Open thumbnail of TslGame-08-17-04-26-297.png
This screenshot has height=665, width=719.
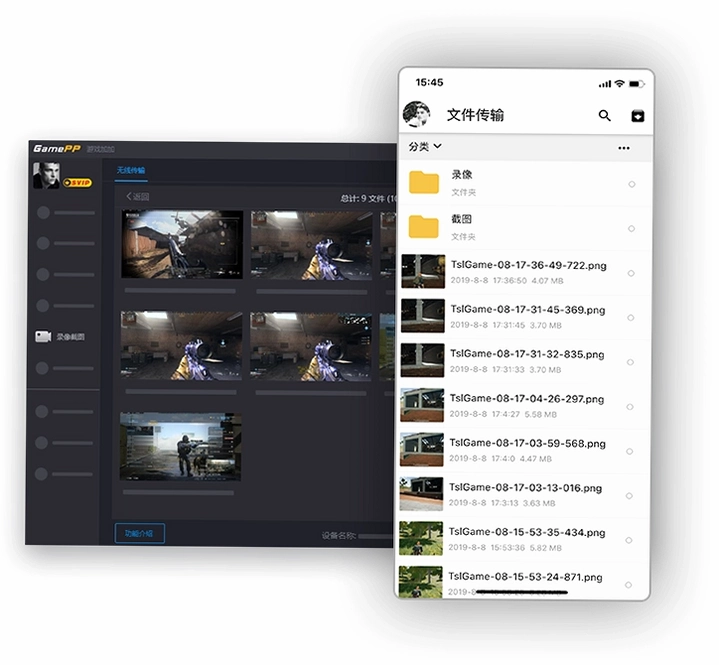tap(422, 405)
